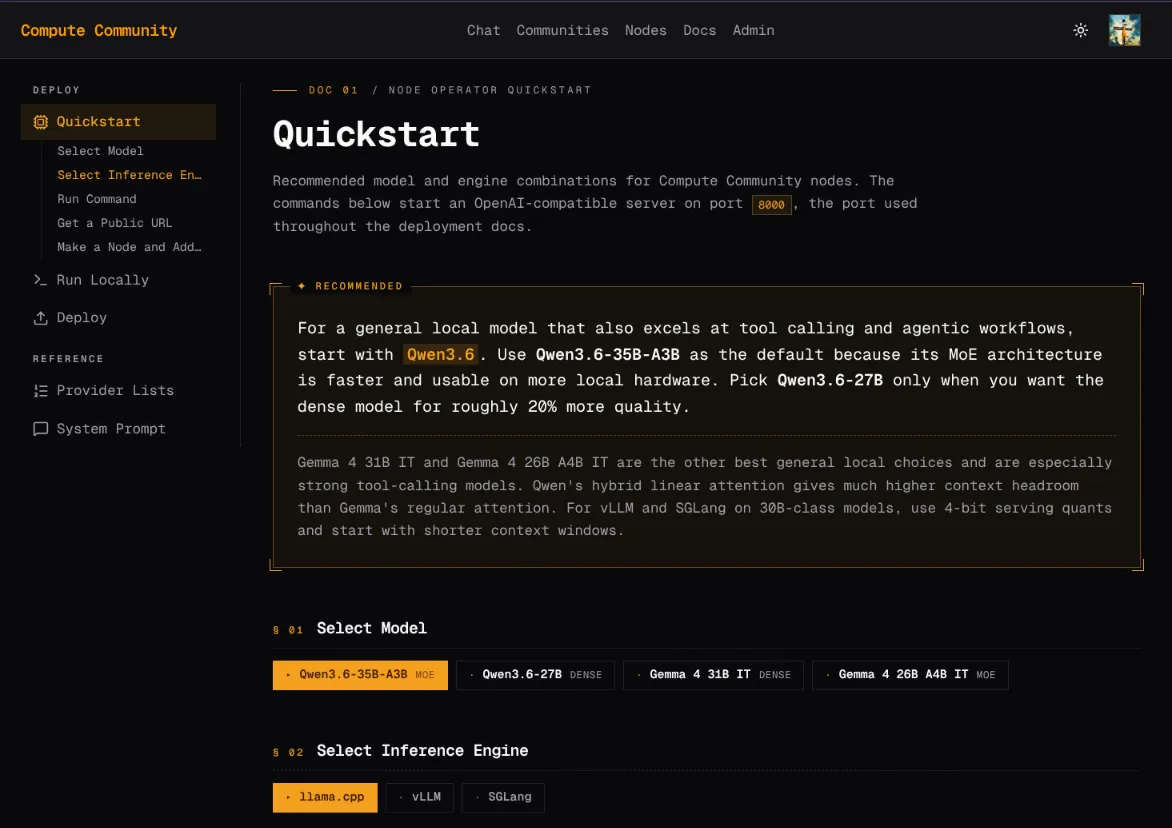Select llama.cpp inference engine
1172x828 pixels.
325,797
